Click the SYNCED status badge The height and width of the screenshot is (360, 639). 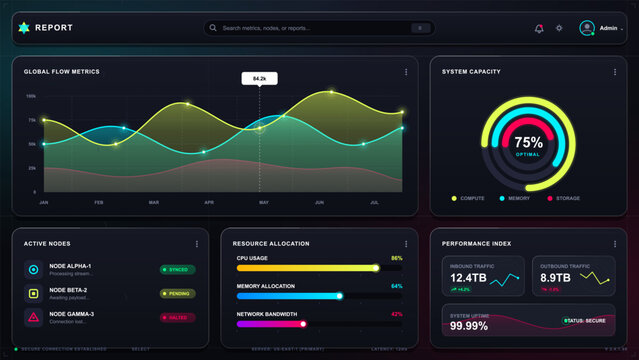tap(177, 269)
